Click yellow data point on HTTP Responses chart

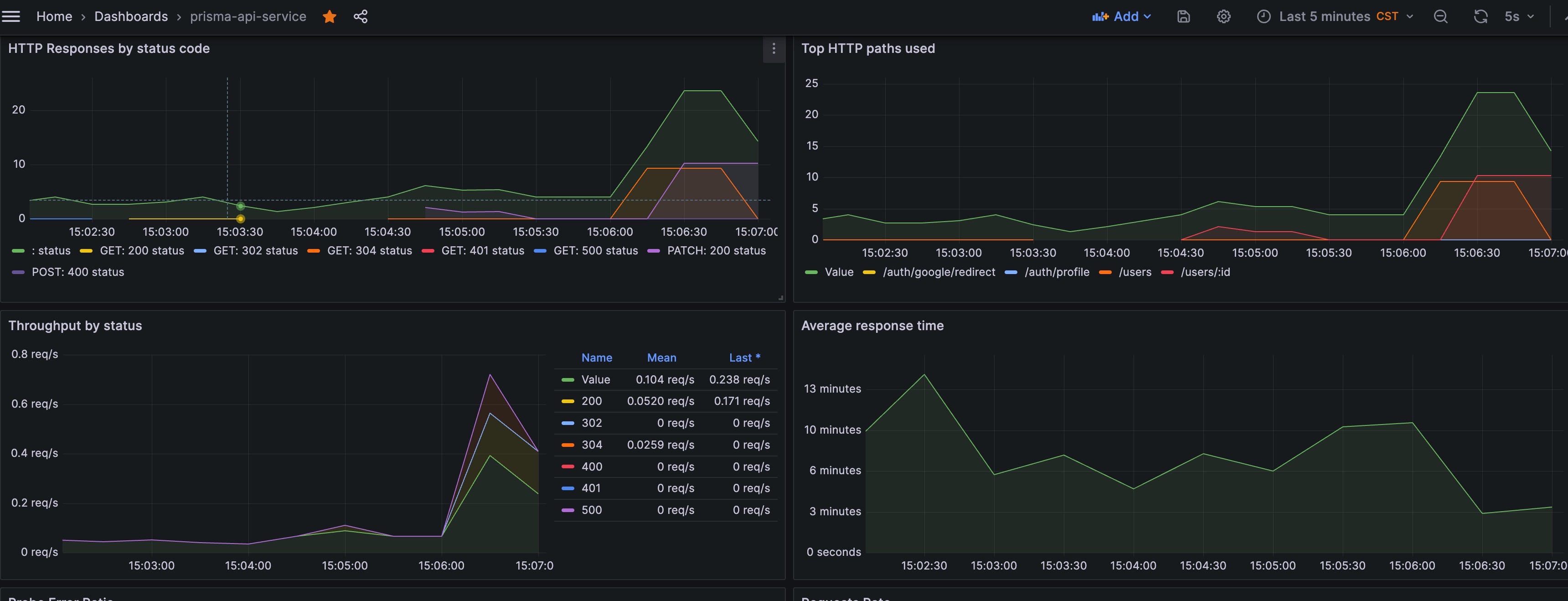point(240,218)
